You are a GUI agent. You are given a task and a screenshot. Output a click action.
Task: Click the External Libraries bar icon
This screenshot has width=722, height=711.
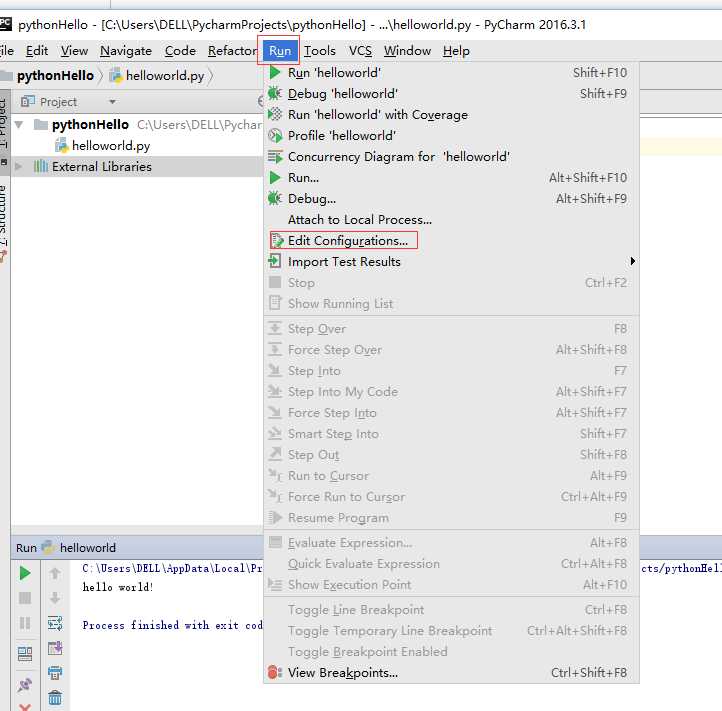click(41, 166)
